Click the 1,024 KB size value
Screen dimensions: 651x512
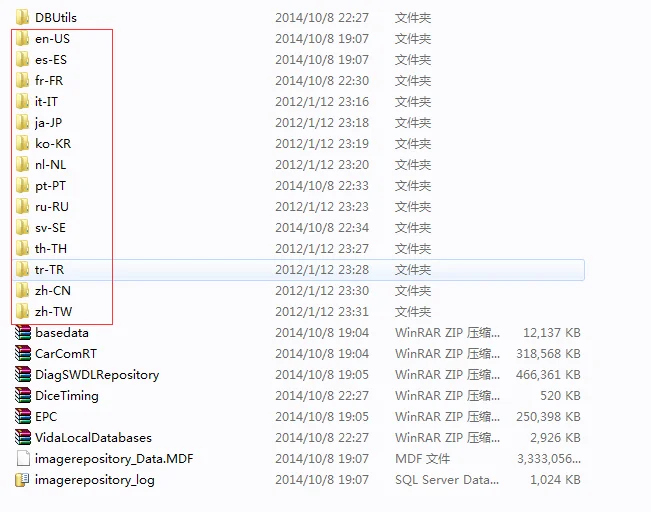click(x=556, y=479)
